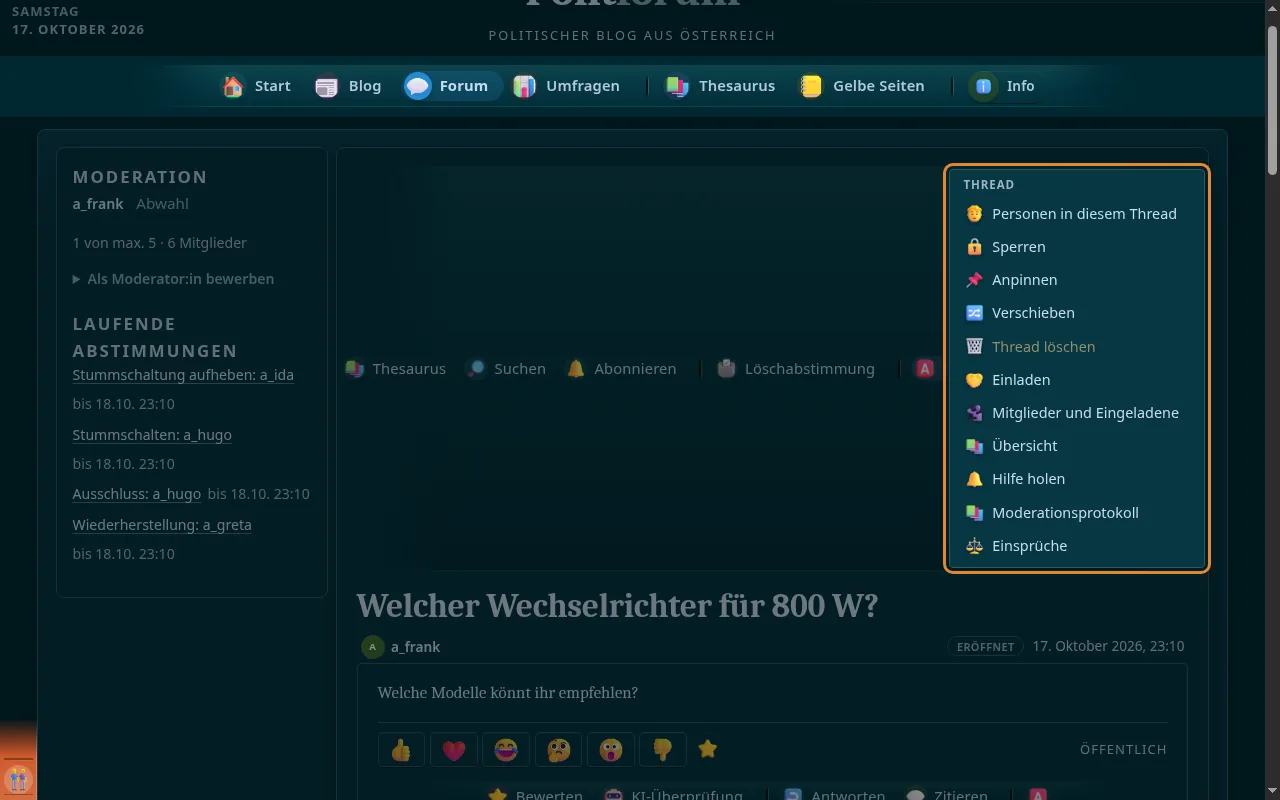
Task: Open the Info page
Action: click(x=1005, y=86)
